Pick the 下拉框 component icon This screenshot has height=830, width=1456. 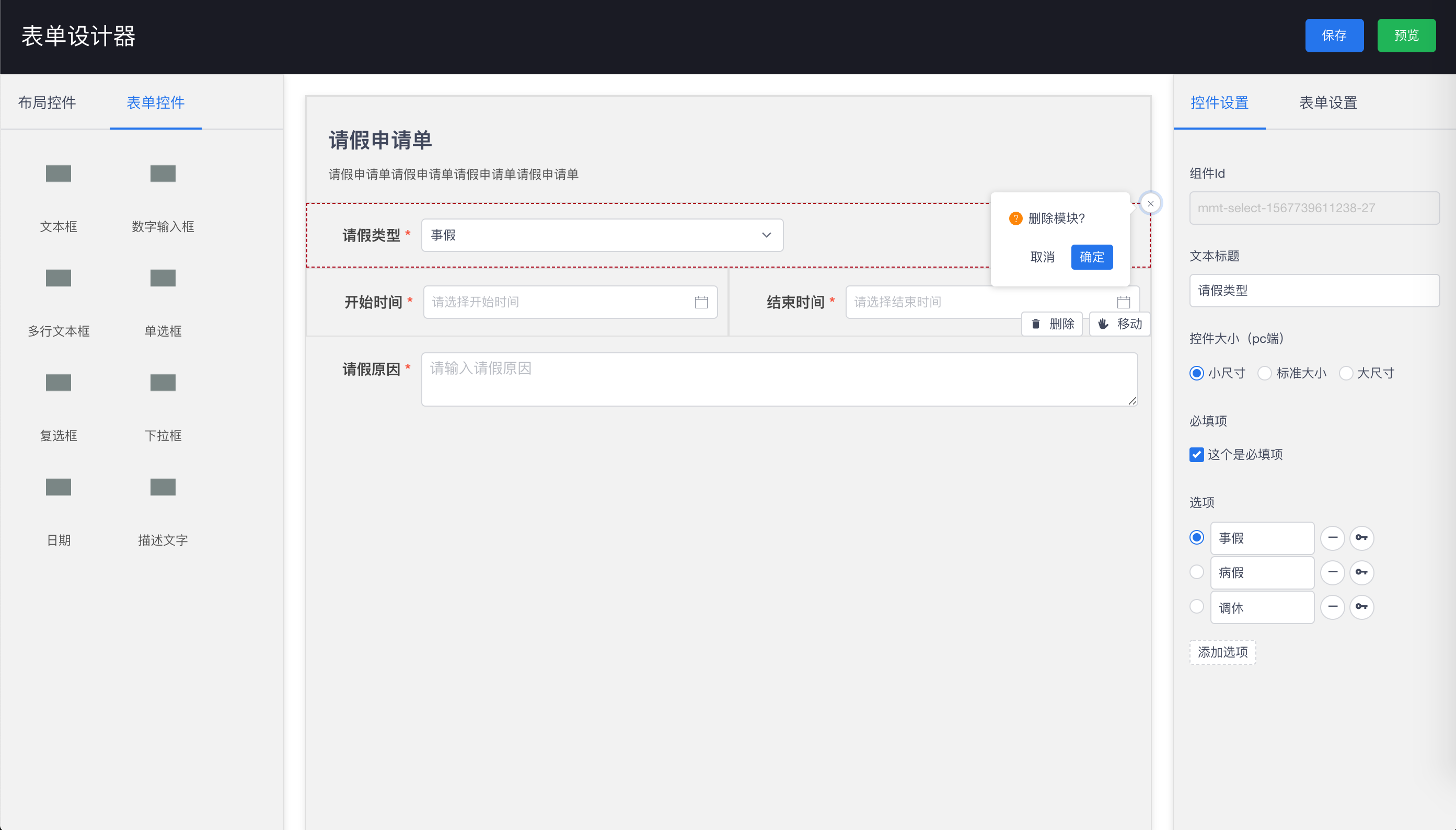click(x=163, y=383)
